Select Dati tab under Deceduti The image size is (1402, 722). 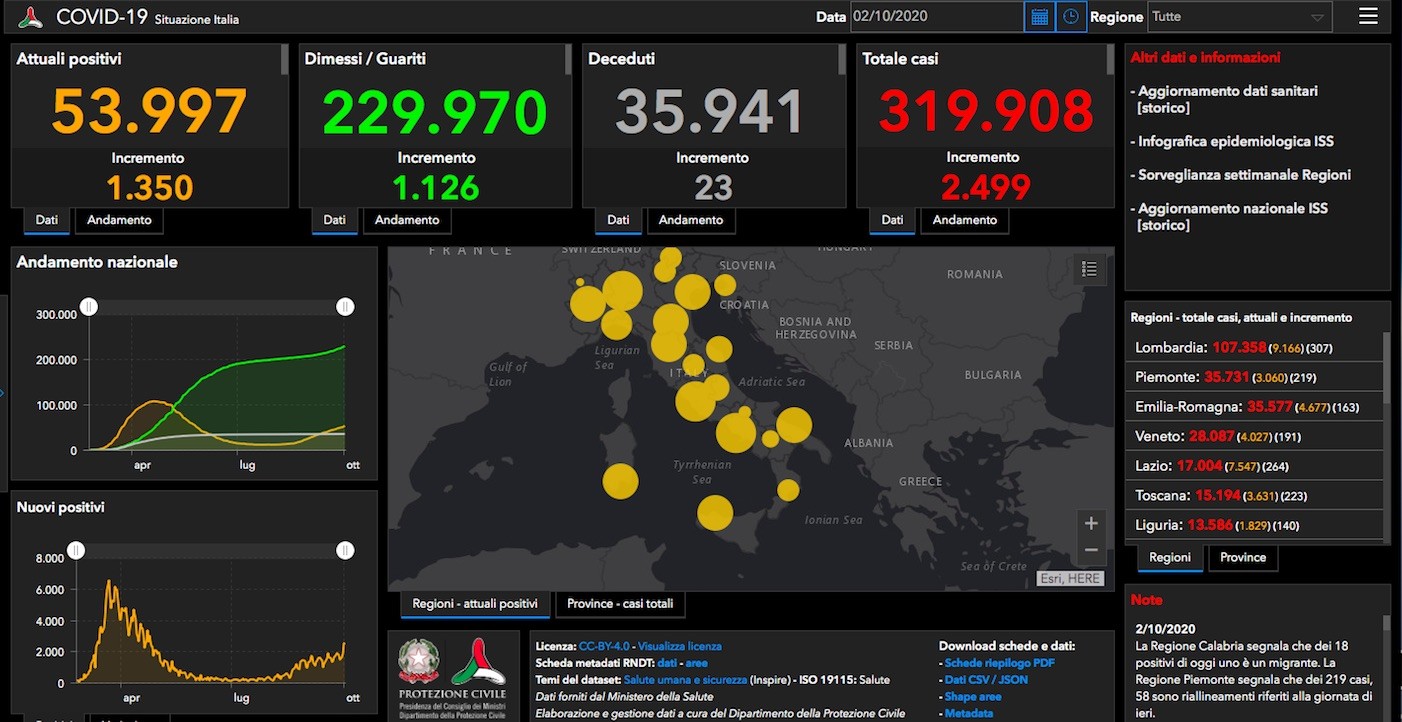618,220
